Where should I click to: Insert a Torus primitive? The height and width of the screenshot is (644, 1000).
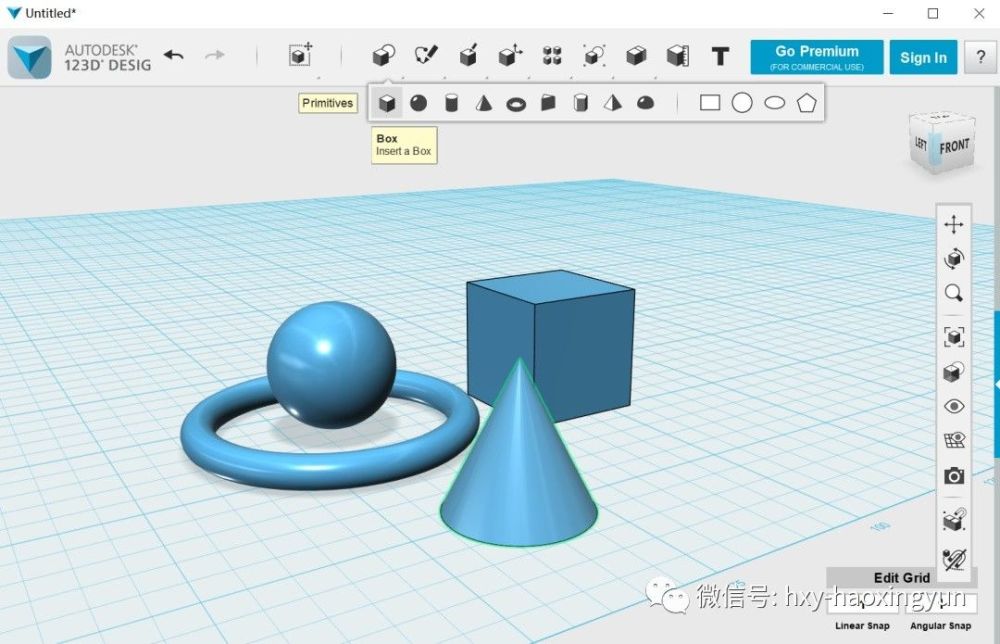pyautogui.click(x=515, y=102)
